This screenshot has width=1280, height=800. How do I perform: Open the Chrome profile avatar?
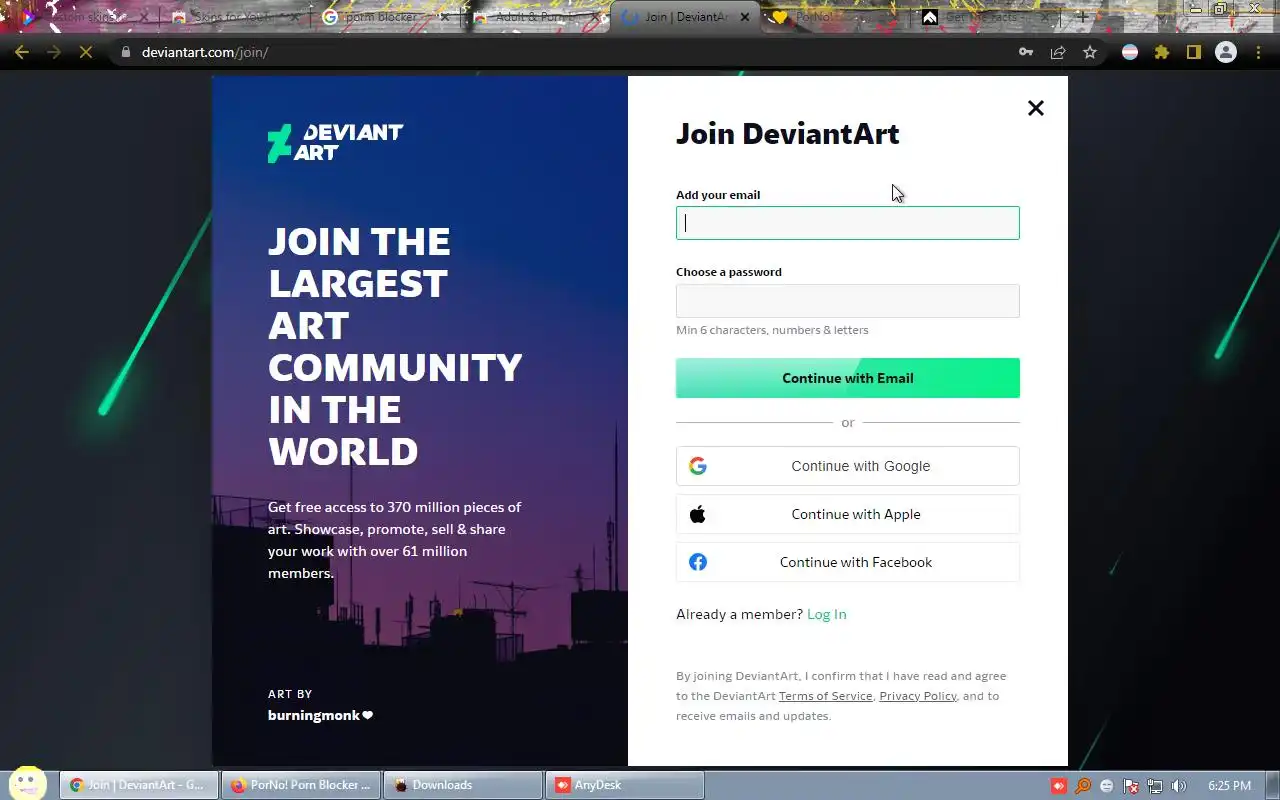[1226, 52]
